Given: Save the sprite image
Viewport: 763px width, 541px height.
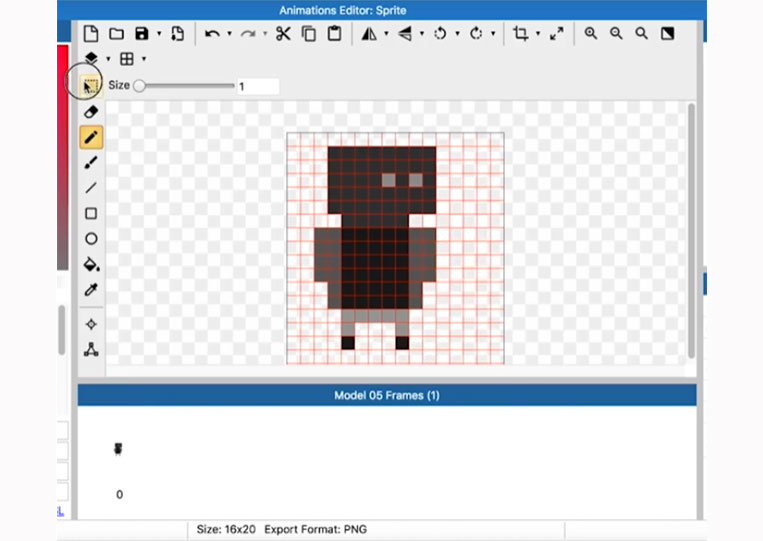Looking at the screenshot, I should 142,34.
